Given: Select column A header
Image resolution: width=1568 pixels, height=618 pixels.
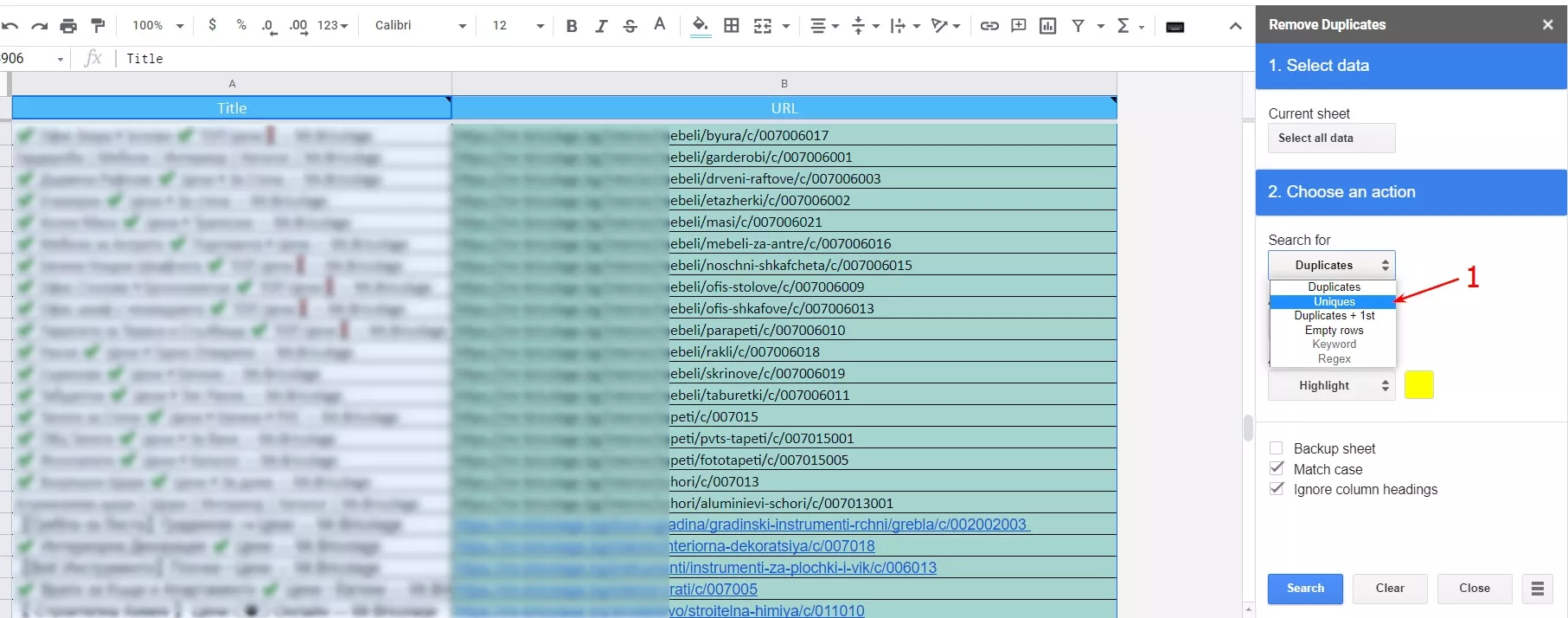Looking at the screenshot, I should tap(232, 84).
